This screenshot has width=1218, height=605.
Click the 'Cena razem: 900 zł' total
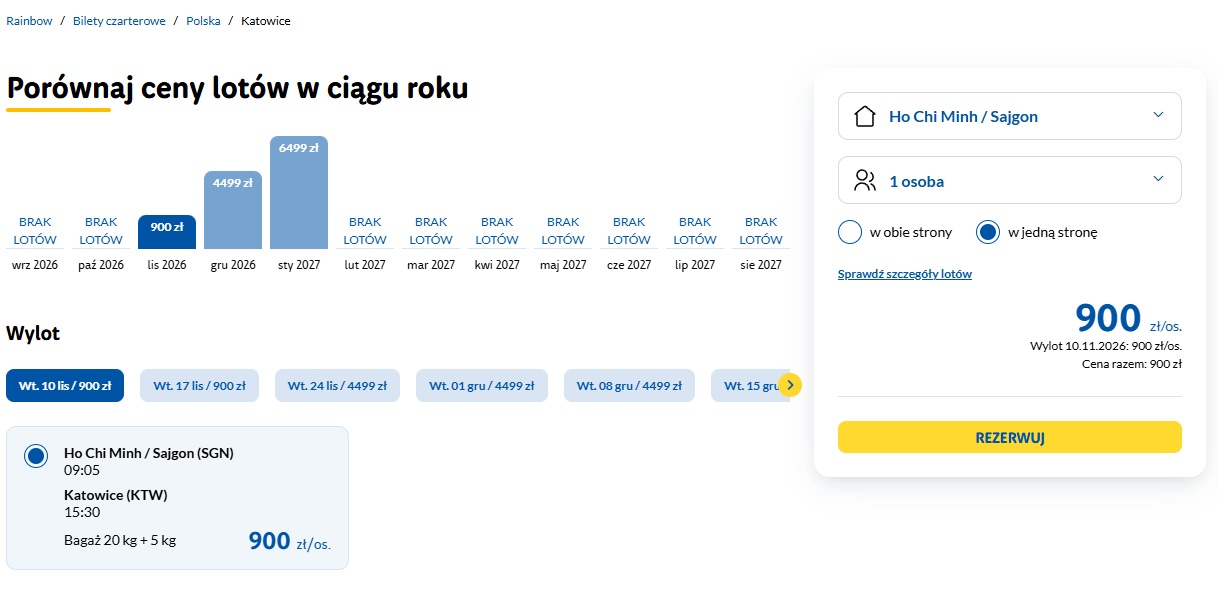(1131, 364)
